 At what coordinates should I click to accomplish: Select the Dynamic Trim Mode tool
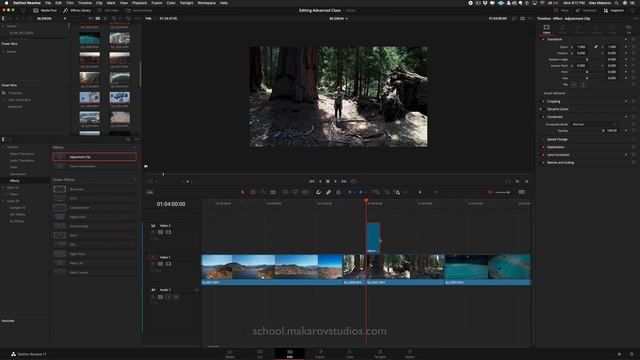(x=263, y=192)
